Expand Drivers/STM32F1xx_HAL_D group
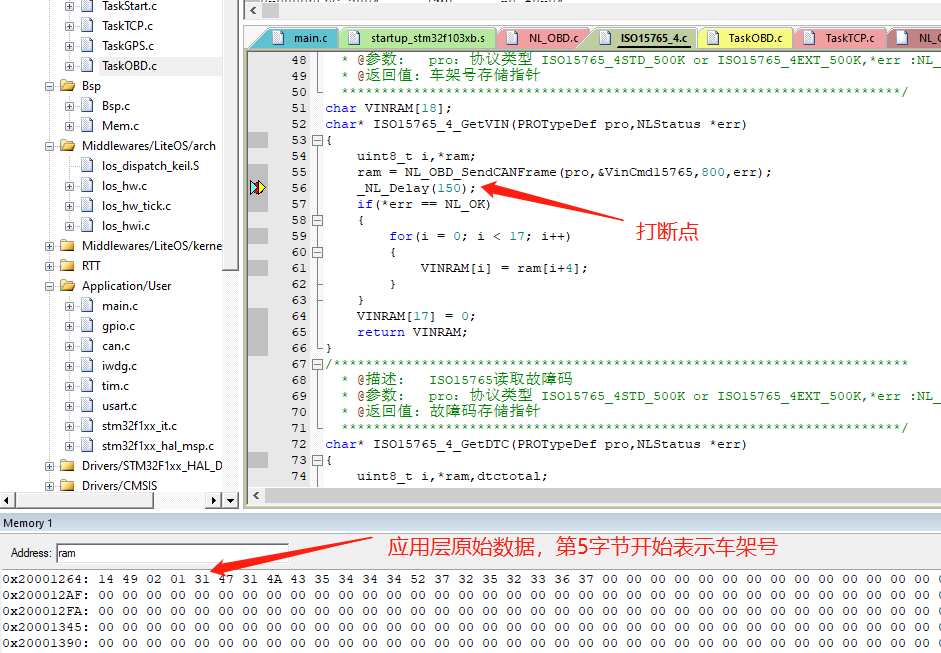The image size is (941, 653). click(50, 466)
